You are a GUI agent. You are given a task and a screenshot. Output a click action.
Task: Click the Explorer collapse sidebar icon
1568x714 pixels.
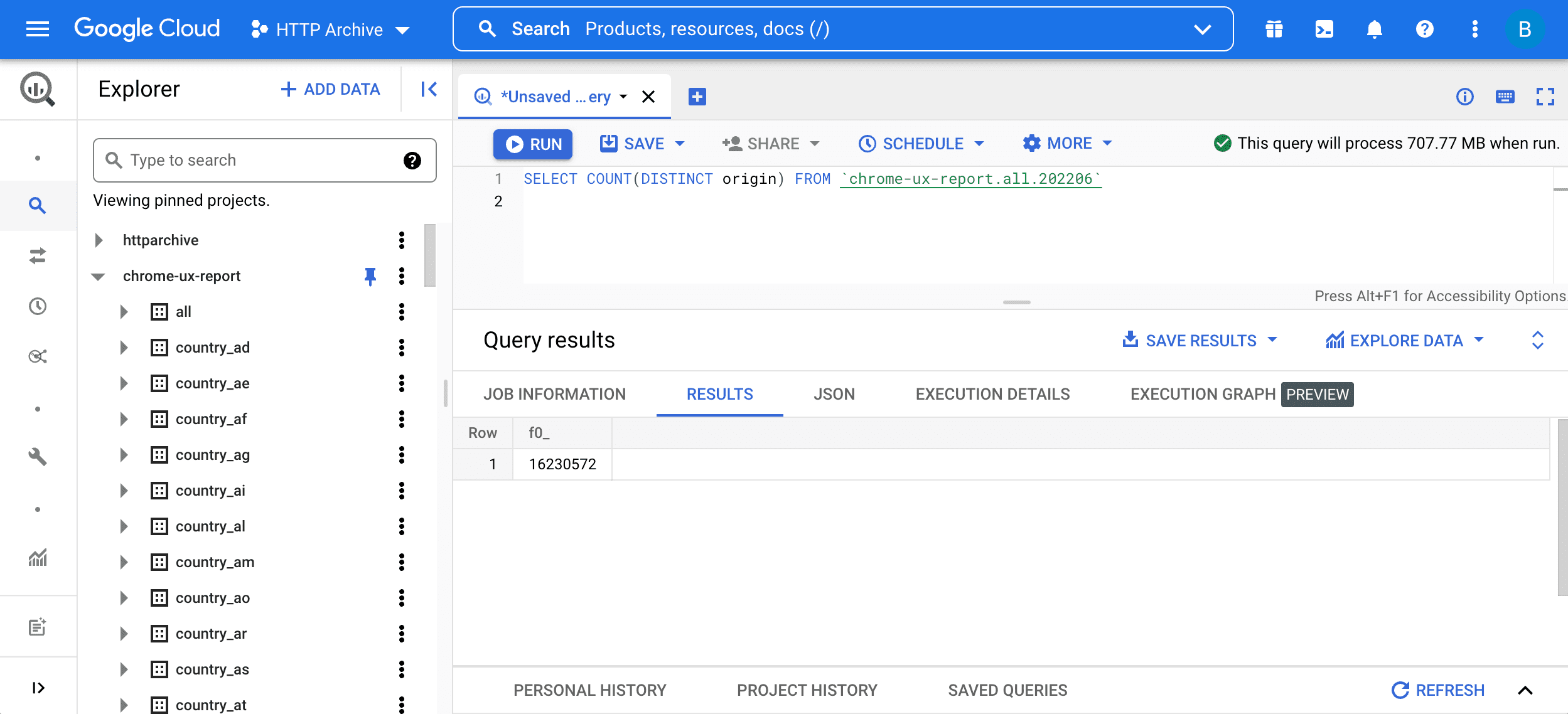[x=430, y=89]
